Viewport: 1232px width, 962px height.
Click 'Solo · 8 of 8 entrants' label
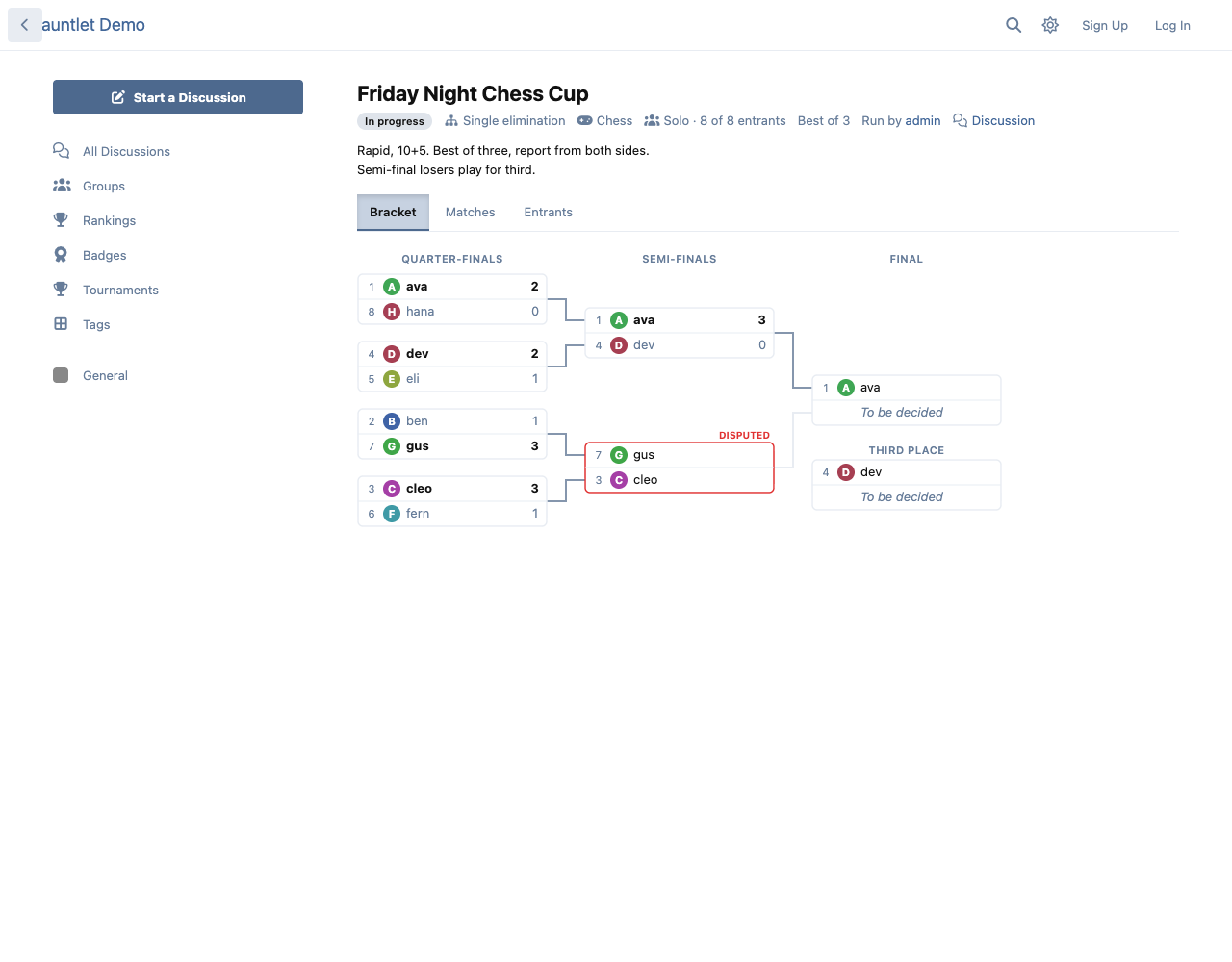715,120
